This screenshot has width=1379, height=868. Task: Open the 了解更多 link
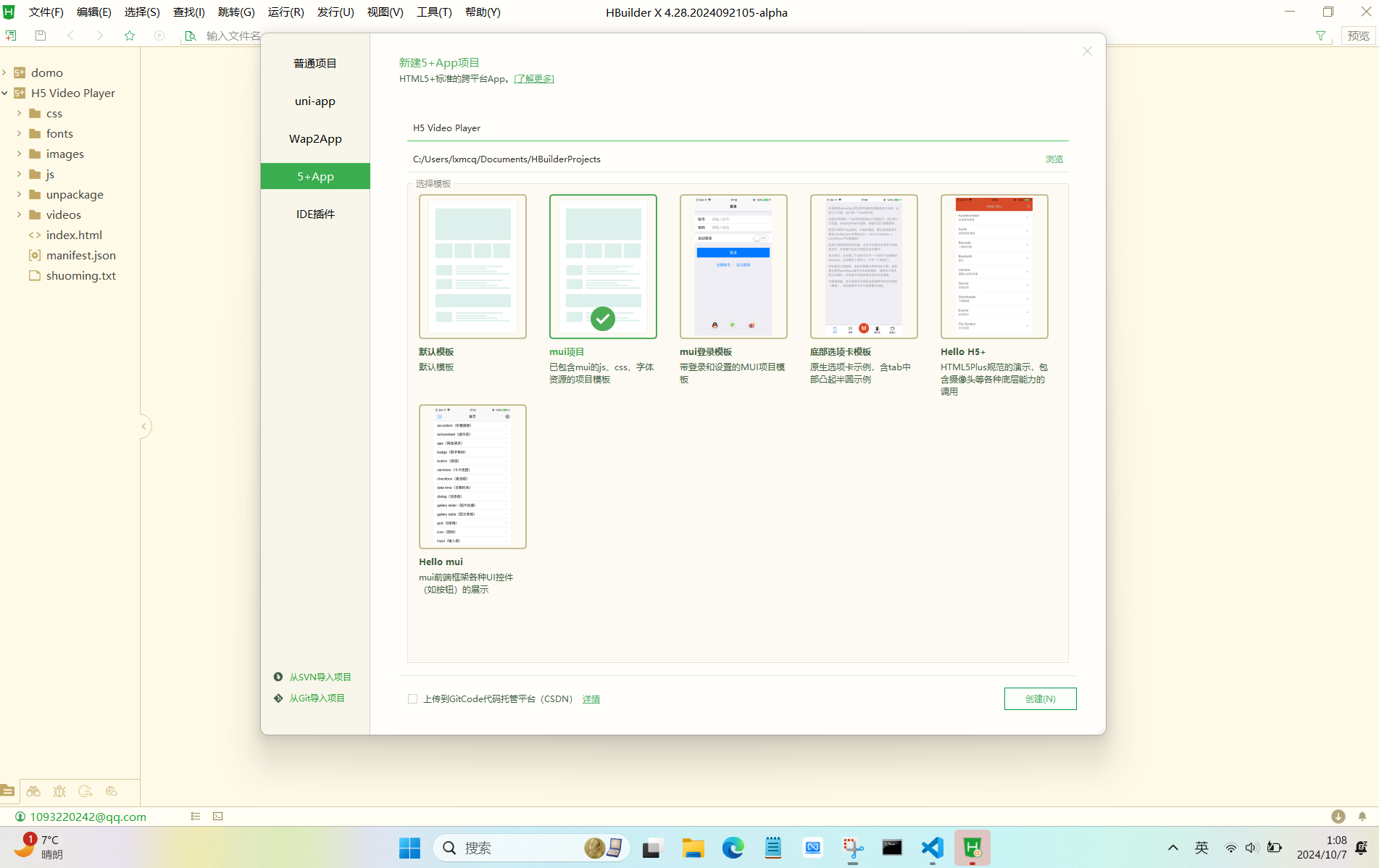tap(534, 79)
